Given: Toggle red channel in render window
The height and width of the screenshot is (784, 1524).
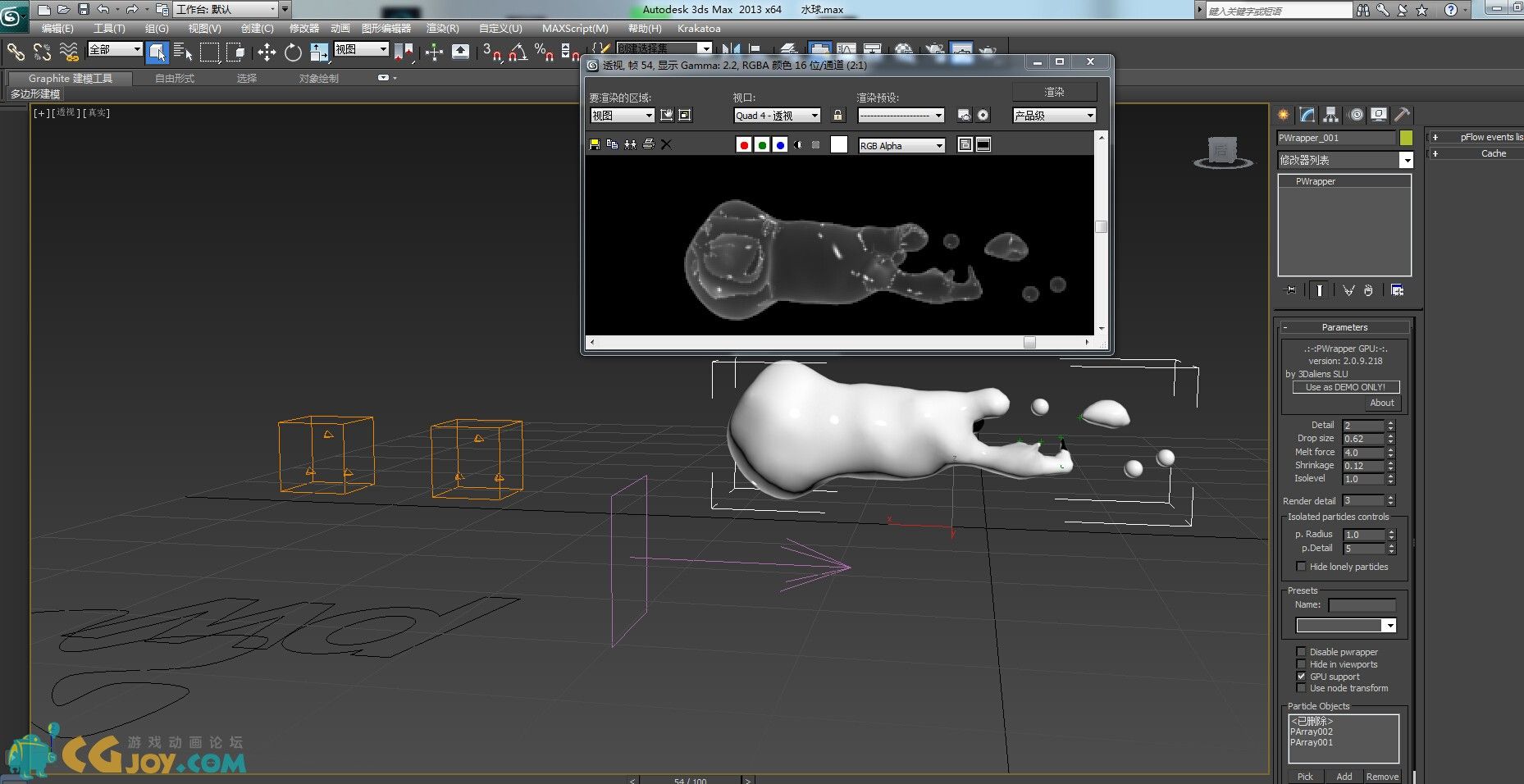Looking at the screenshot, I should tap(744, 145).
